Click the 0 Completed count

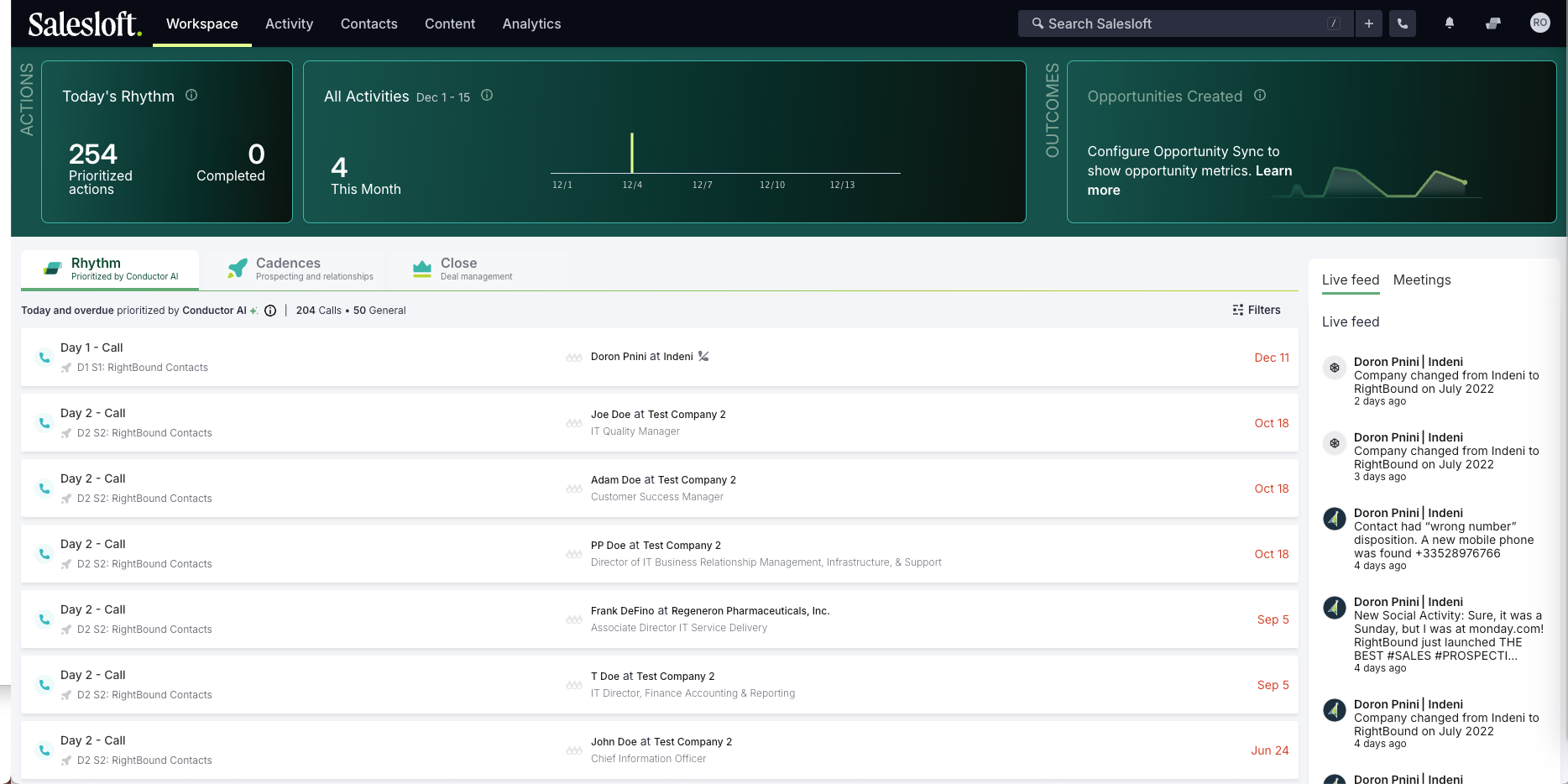[x=231, y=162]
